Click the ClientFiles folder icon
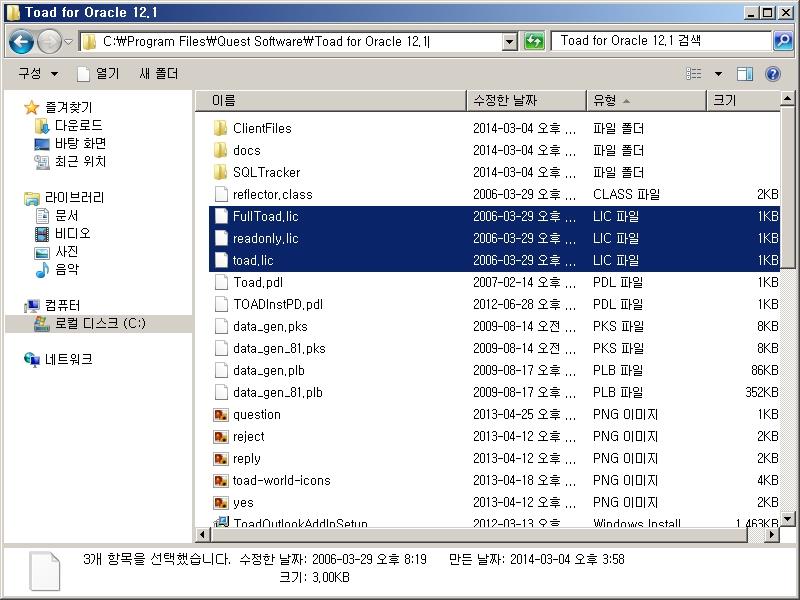The image size is (800, 600). coord(221,128)
